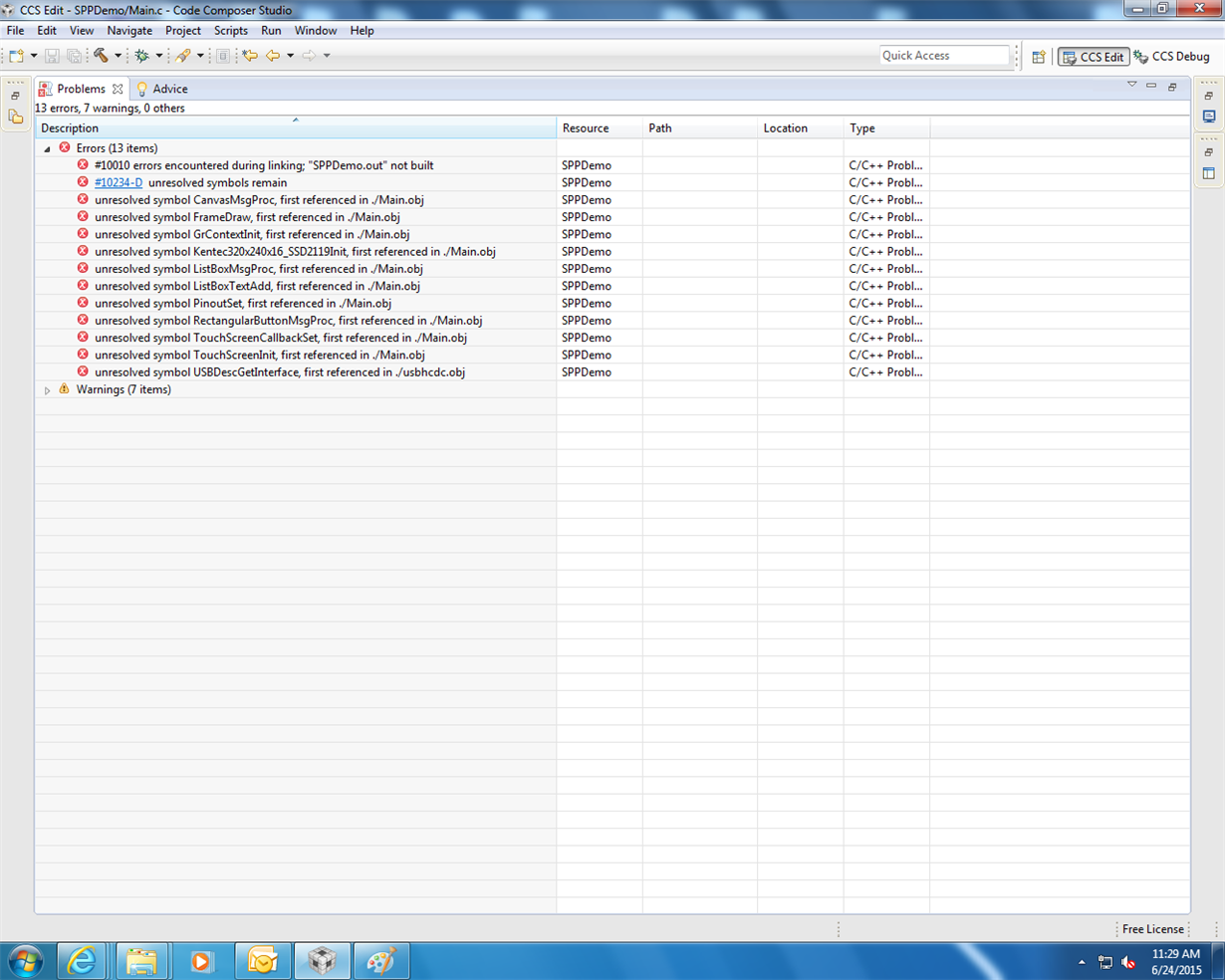The height and width of the screenshot is (980, 1225).
Task: Open the Scripts menu
Action: [x=231, y=31]
